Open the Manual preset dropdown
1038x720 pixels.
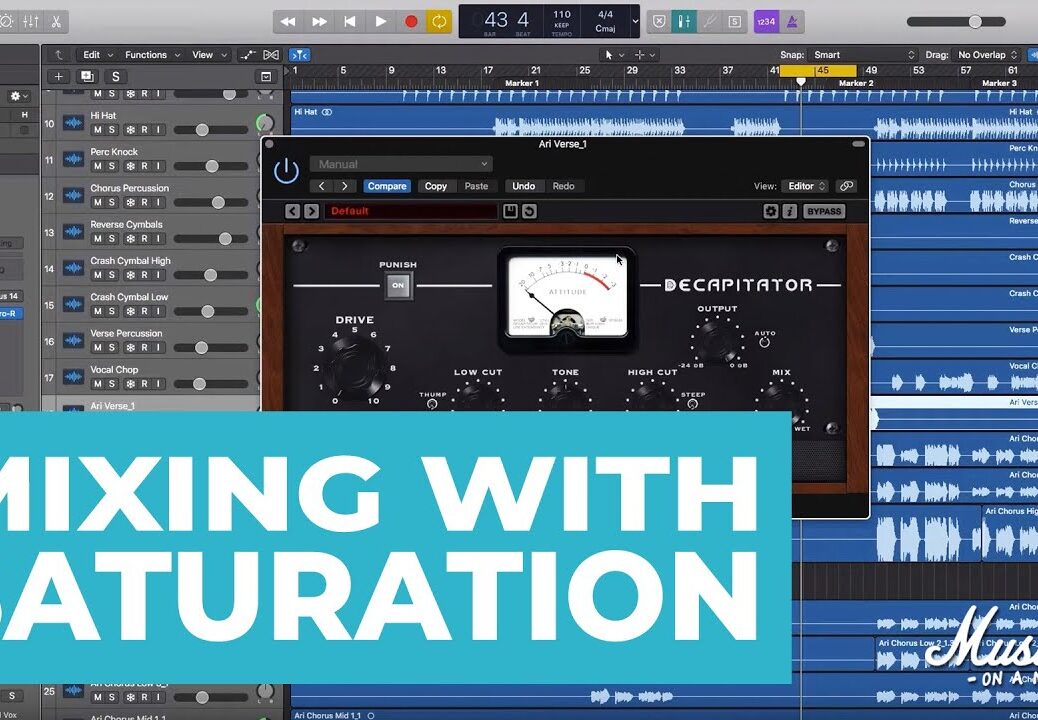point(401,164)
